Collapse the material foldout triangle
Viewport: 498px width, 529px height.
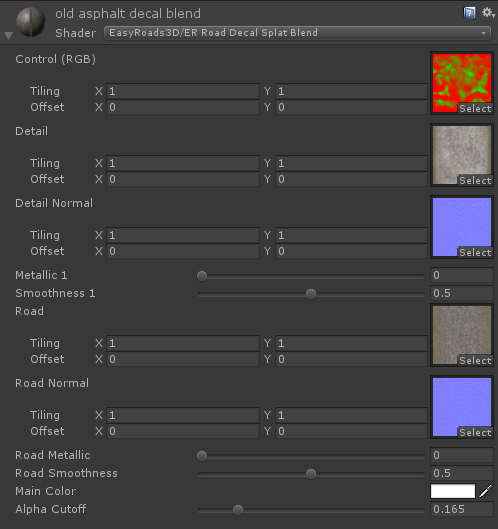pyautogui.click(x=8, y=35)
